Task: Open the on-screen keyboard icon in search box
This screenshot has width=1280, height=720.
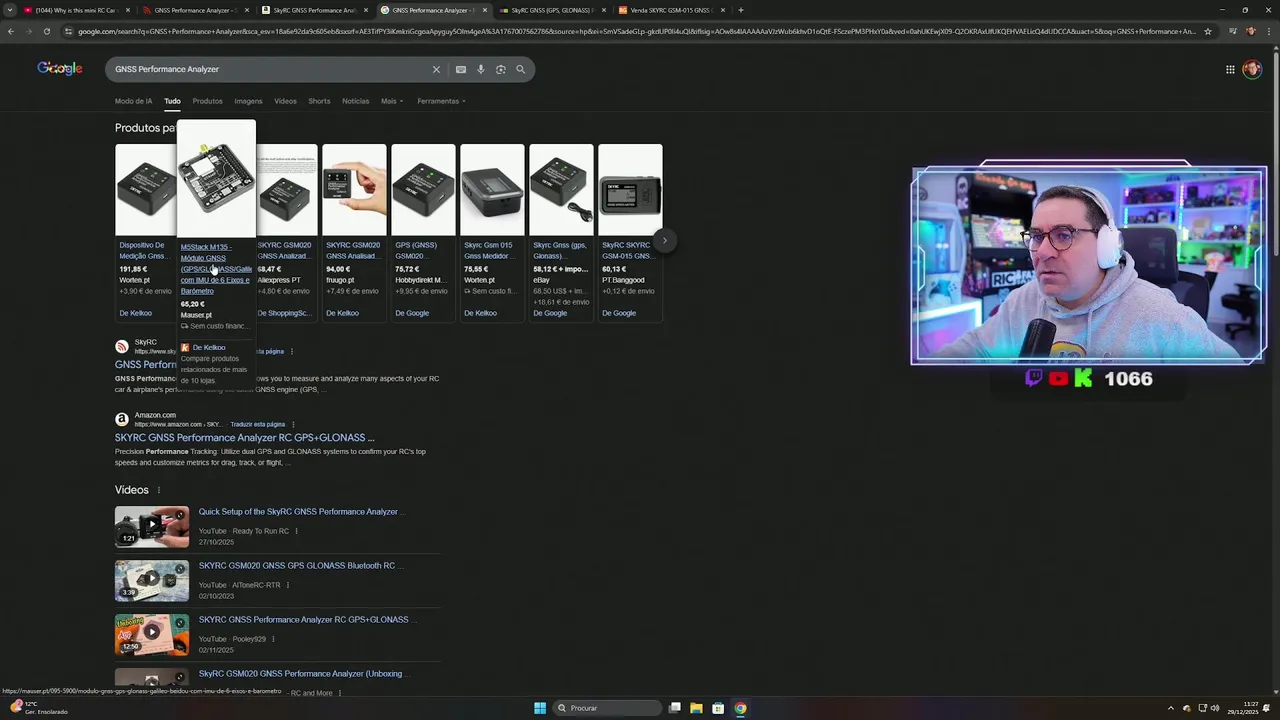Action: coord(461,69)
